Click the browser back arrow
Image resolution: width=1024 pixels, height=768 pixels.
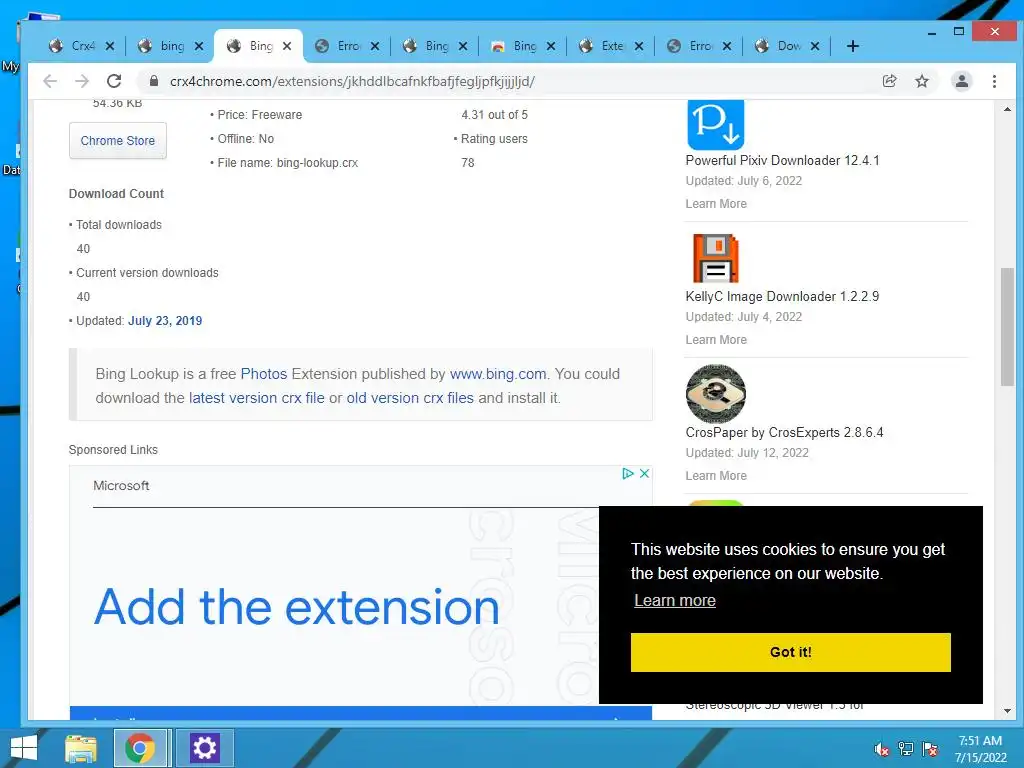pos(50,81)
